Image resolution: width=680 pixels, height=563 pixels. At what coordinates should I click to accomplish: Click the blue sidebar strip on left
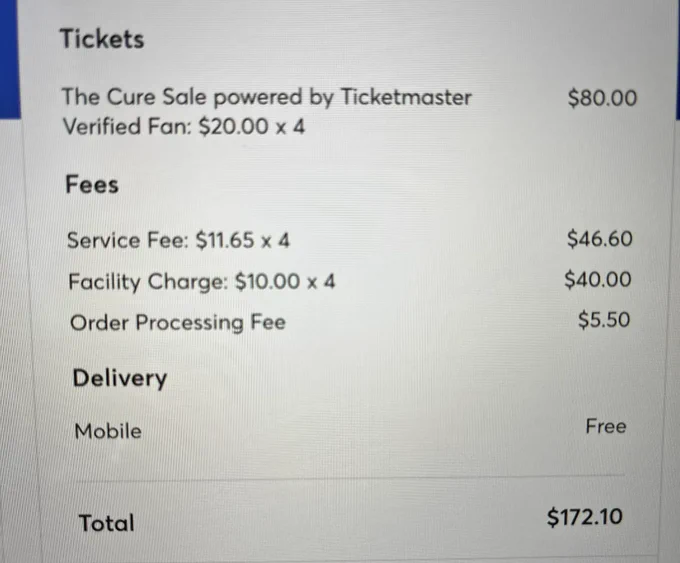[x=10, y=59]
